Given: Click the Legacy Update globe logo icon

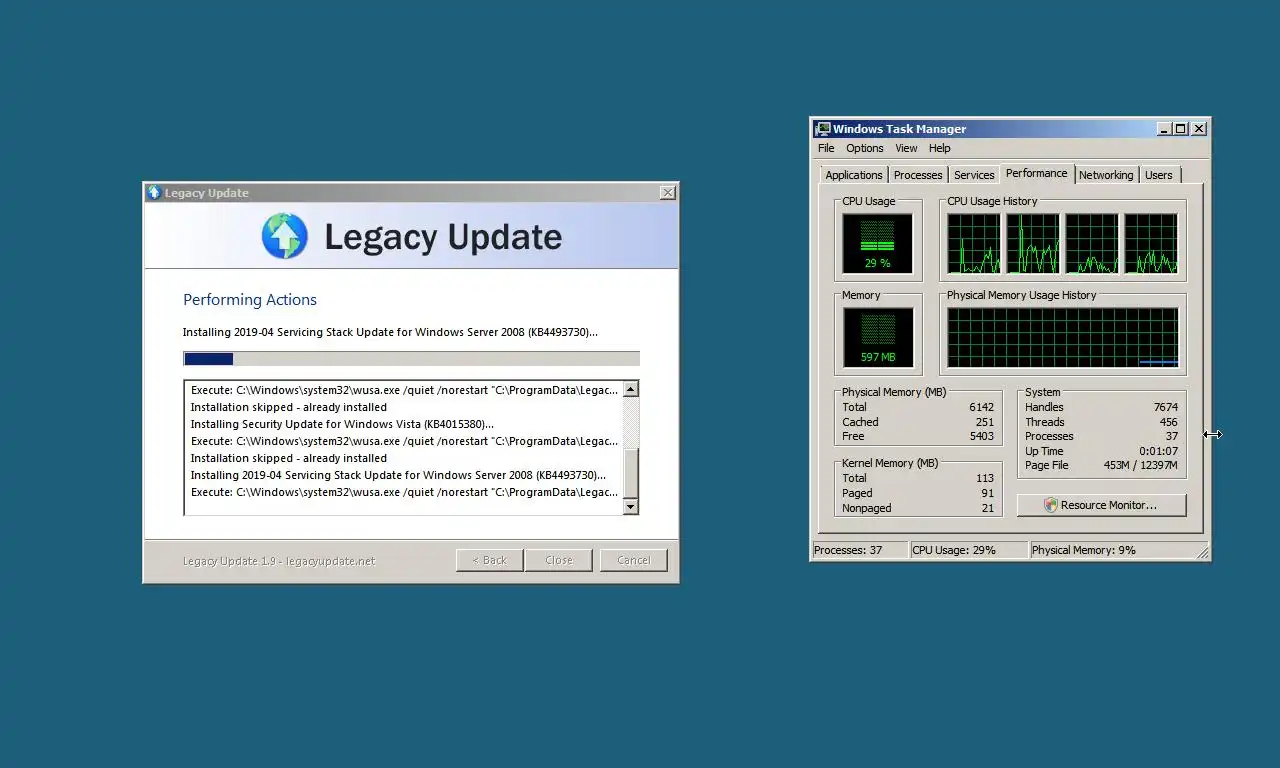Looking at the screenshot, I should click(285, 236).
